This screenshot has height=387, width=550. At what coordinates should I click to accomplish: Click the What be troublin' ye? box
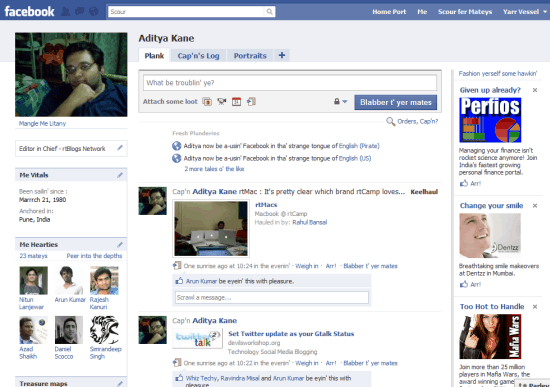[x=290, y=83]
